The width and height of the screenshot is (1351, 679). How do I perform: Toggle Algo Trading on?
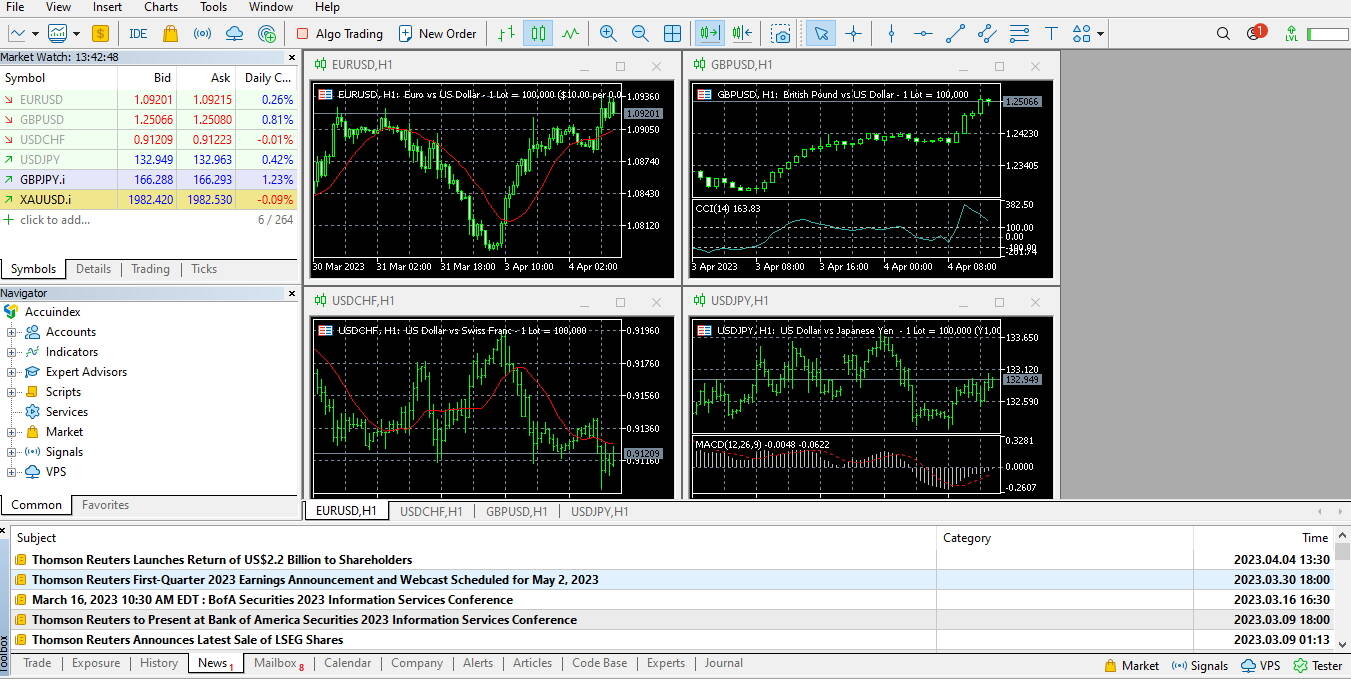tap(339, 33)
